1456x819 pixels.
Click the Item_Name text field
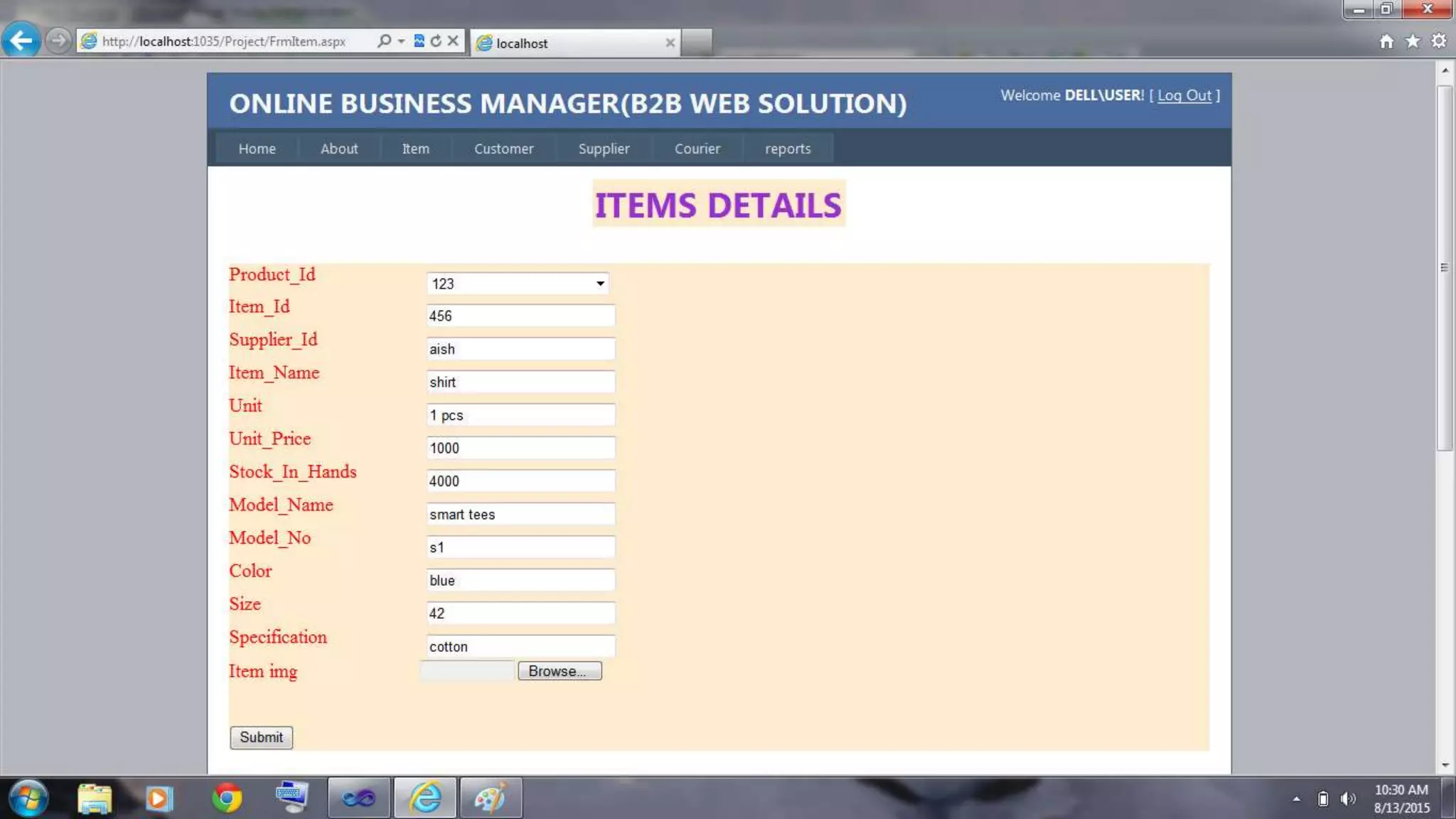520,382
